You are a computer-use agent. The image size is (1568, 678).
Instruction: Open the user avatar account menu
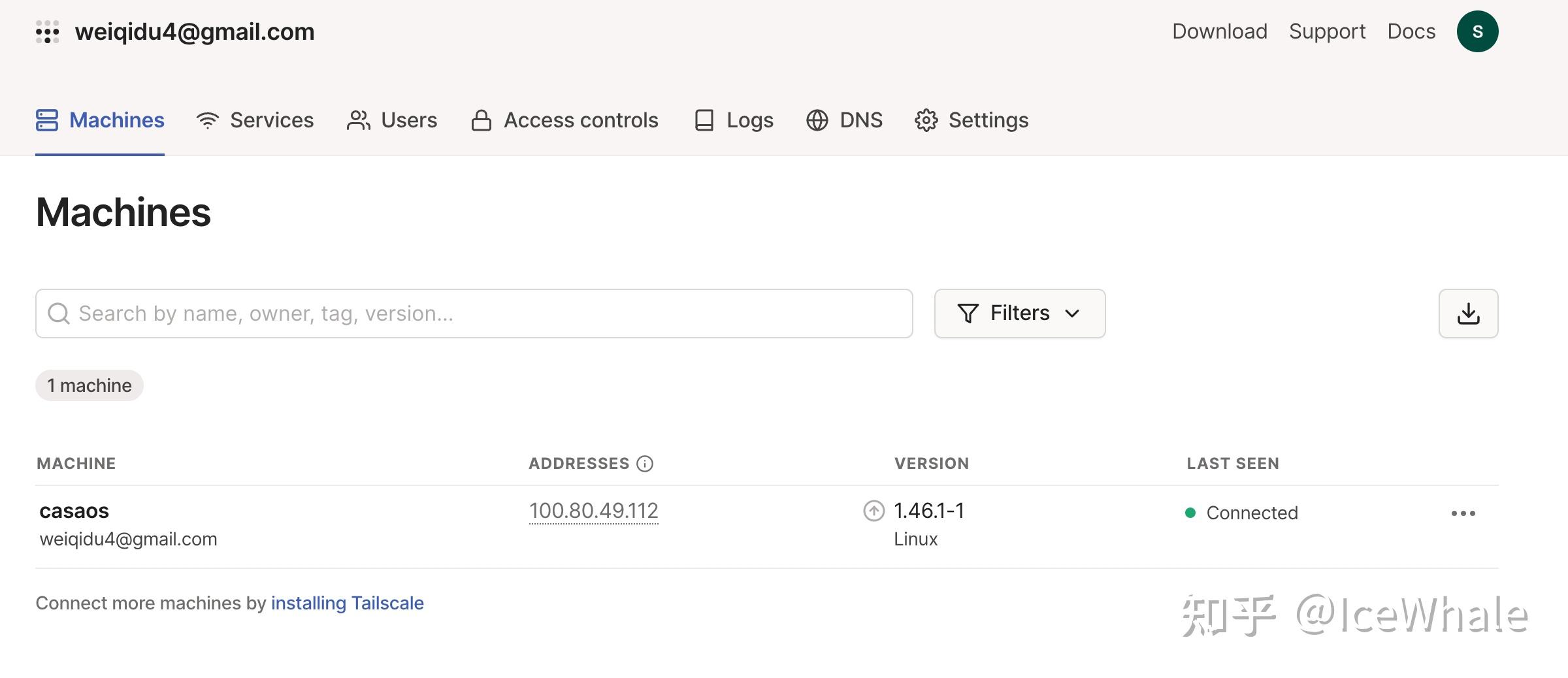coord(1477,32)
